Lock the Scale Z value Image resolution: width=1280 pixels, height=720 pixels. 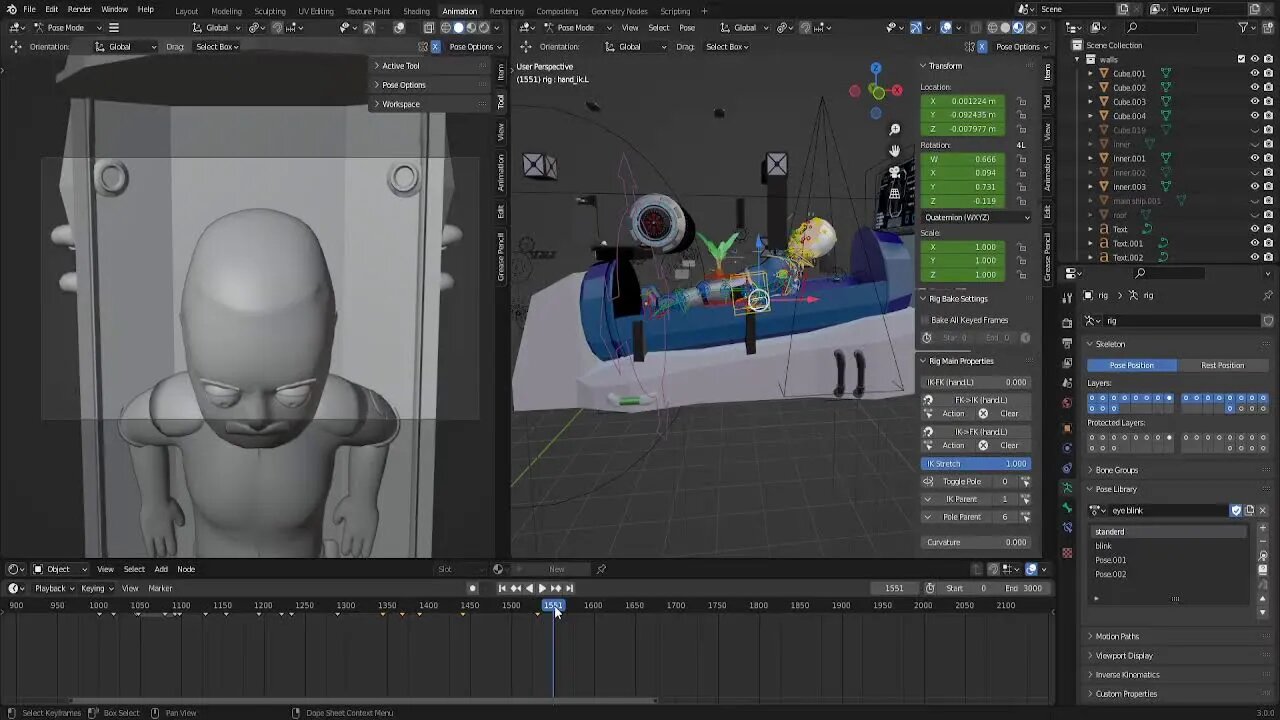pos(1021,275)
